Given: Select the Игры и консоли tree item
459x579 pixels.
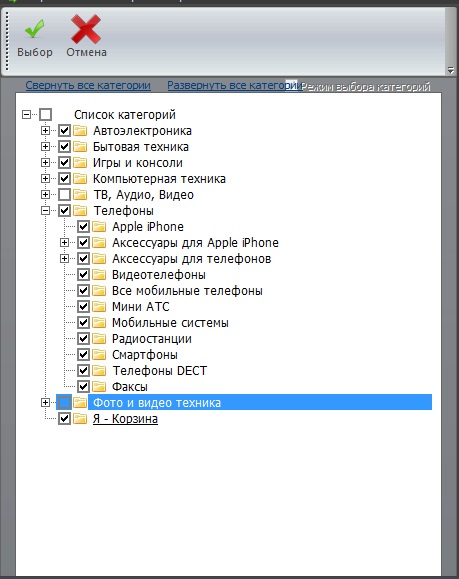Looking at the screenshot, I should [x=138, y=163].
